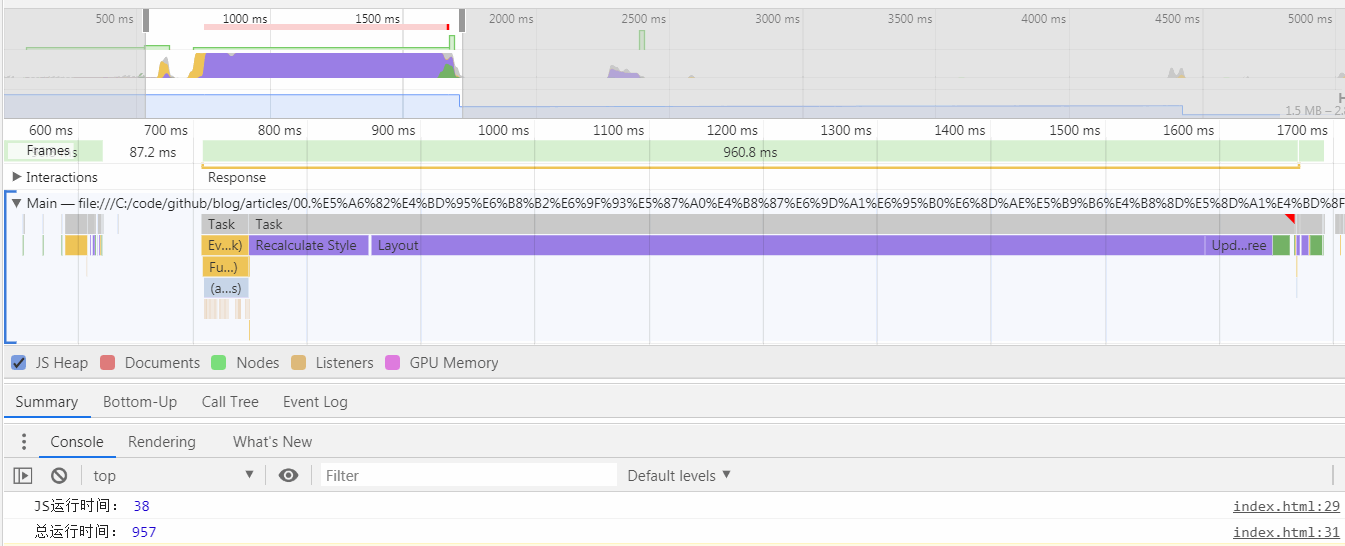Grab the right overview selection handle
1345x546 pixels.
[462, 20]
